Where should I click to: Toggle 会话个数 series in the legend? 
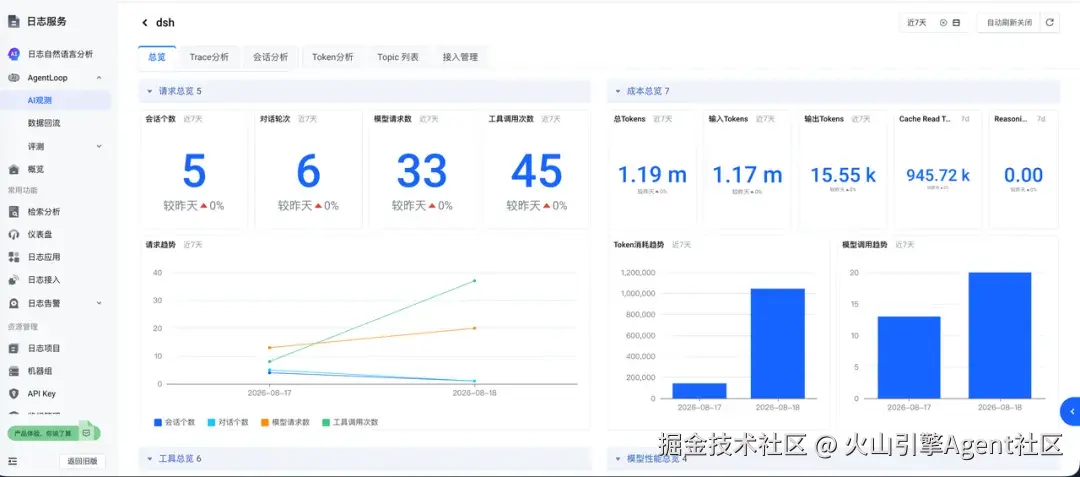[x=175, y=422]
